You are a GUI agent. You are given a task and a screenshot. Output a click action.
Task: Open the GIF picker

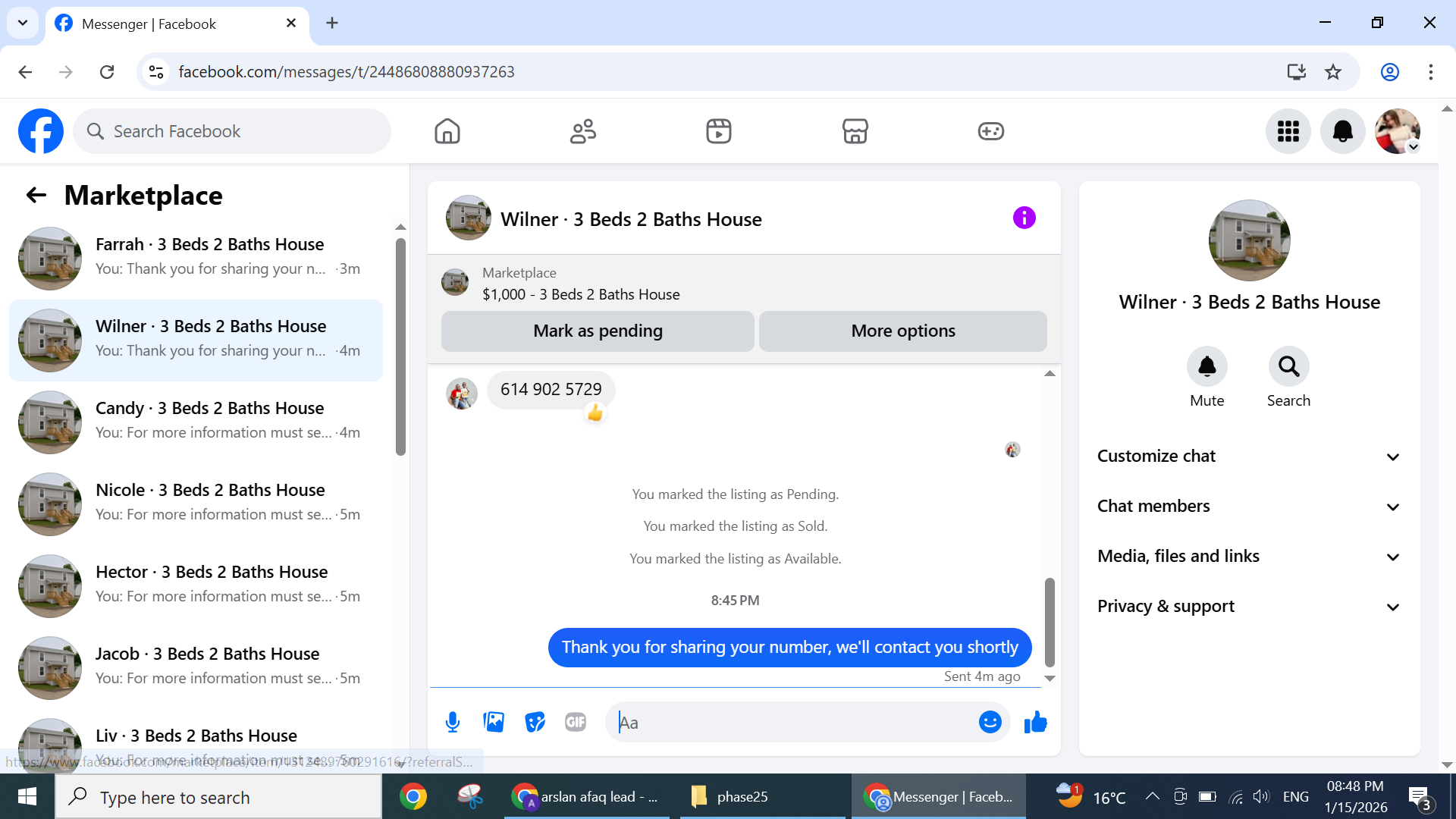(576, 722)
